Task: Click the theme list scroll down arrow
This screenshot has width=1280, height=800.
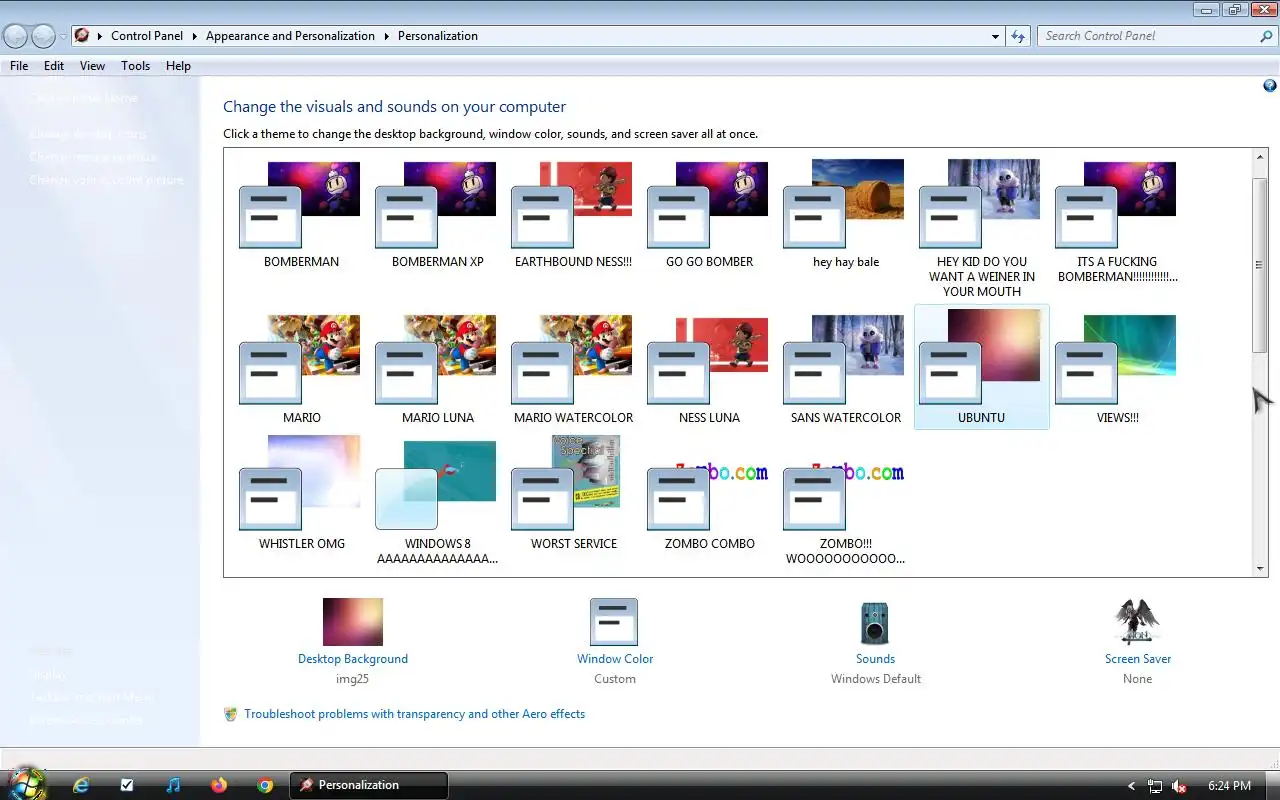Action: tap(1260, 568)
